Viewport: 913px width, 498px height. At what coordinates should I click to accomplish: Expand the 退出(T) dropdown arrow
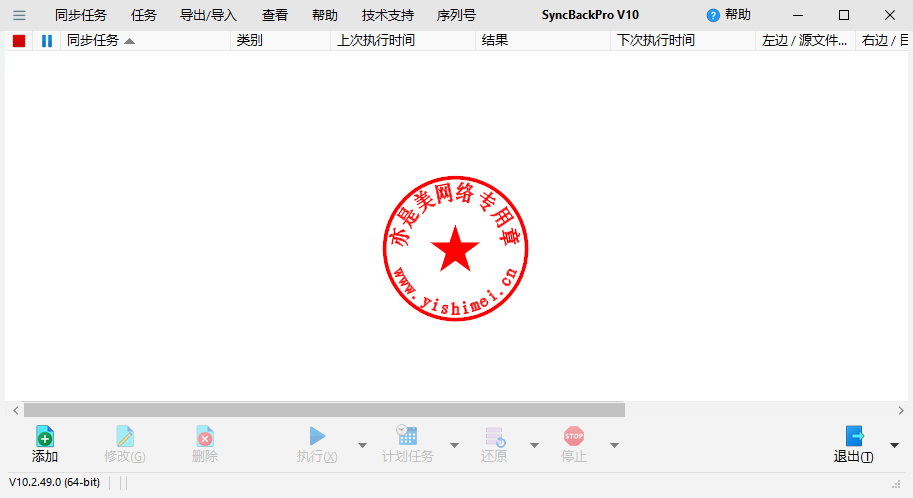[894, 446]
